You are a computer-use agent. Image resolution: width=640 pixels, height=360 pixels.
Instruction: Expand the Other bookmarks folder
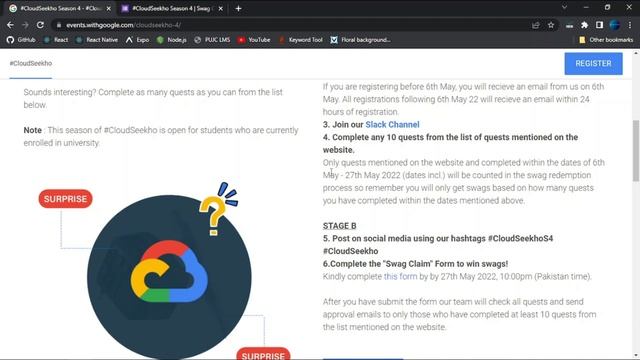[606, 40]
